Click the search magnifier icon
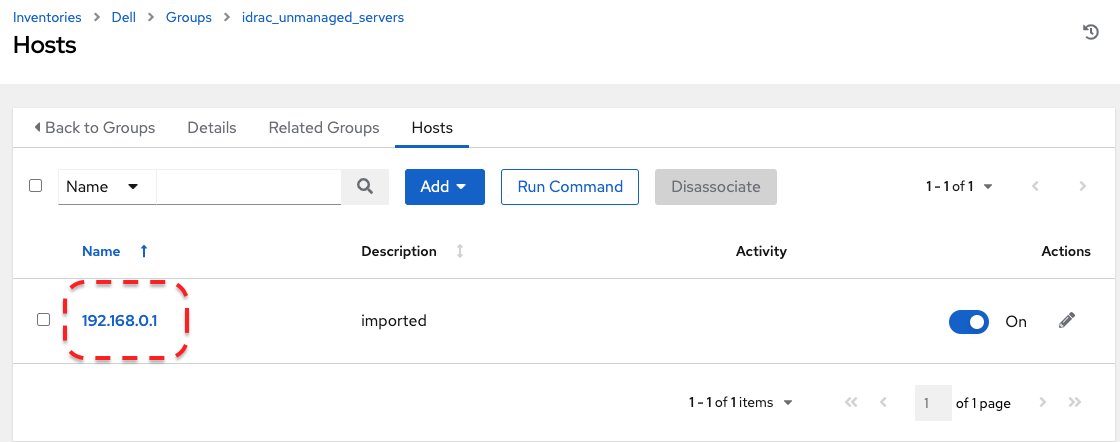Viewport: 1120px width, 442px height. [x=365, y=186]
